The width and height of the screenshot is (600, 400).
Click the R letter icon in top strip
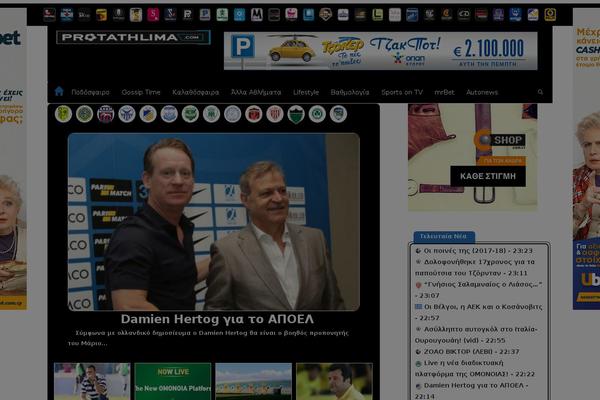[188, 15]
